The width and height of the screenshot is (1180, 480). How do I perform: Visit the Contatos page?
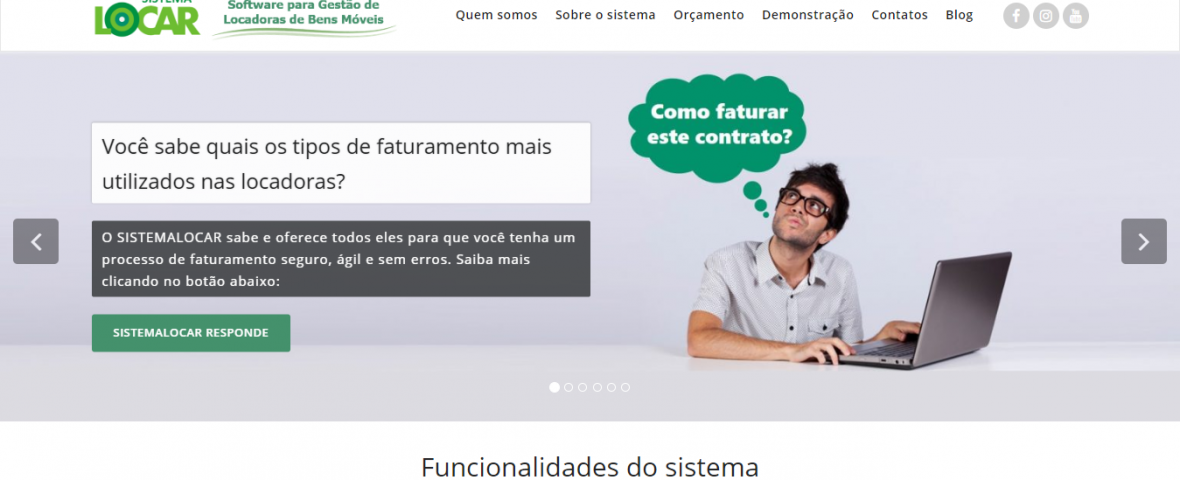point(899,15)
